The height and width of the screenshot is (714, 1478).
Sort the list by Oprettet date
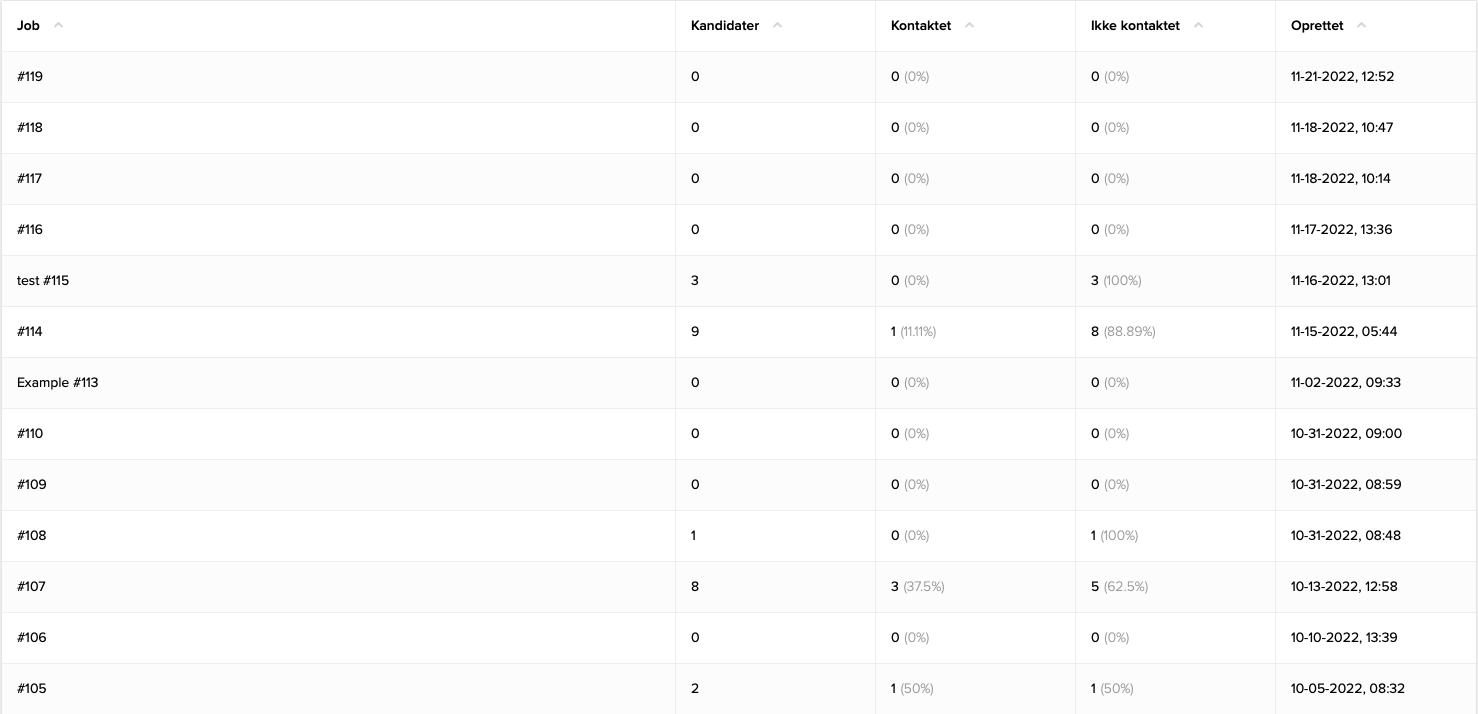pyautogui.click(x=1317, y=25)
